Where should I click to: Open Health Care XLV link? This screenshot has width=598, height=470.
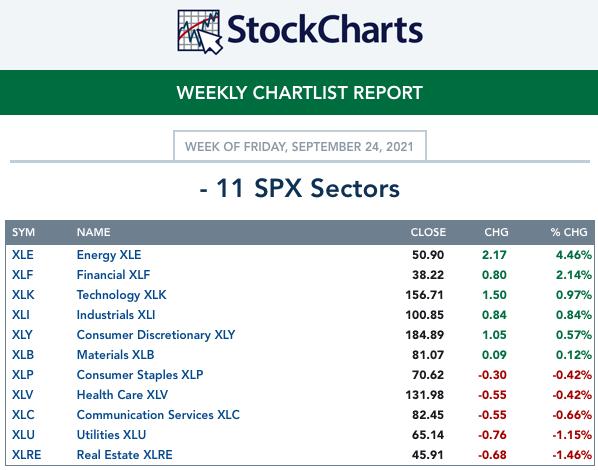122,395
